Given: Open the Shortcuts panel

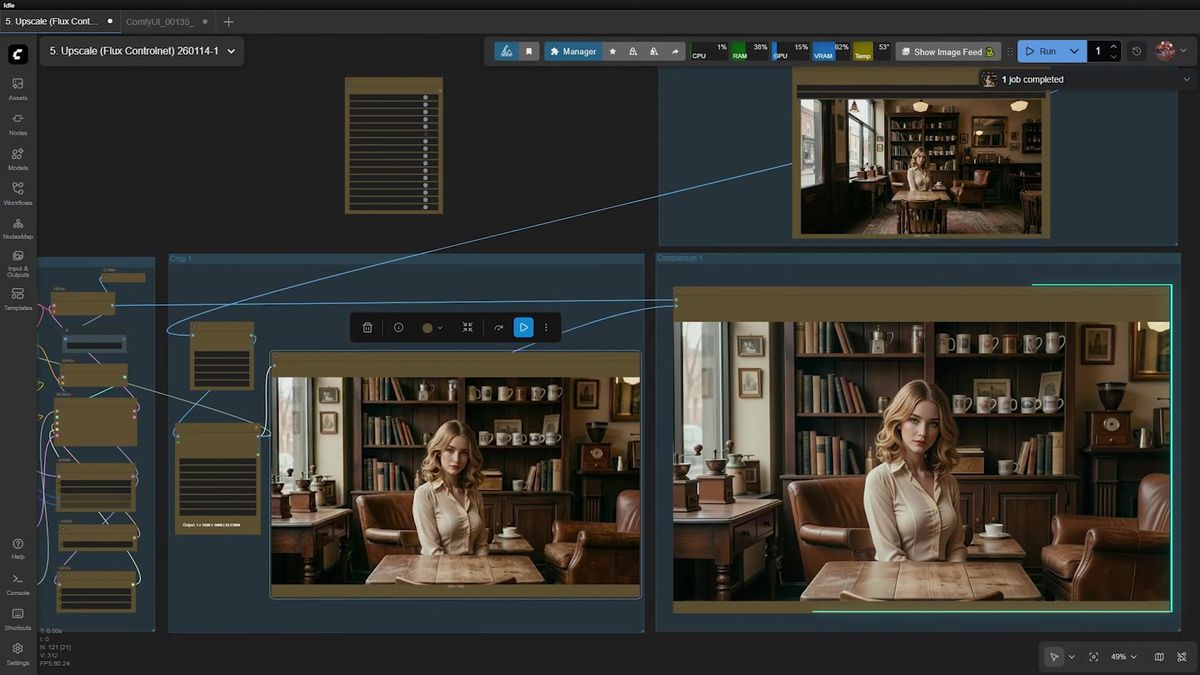Looking at the screenshot, I should (18, 618).
